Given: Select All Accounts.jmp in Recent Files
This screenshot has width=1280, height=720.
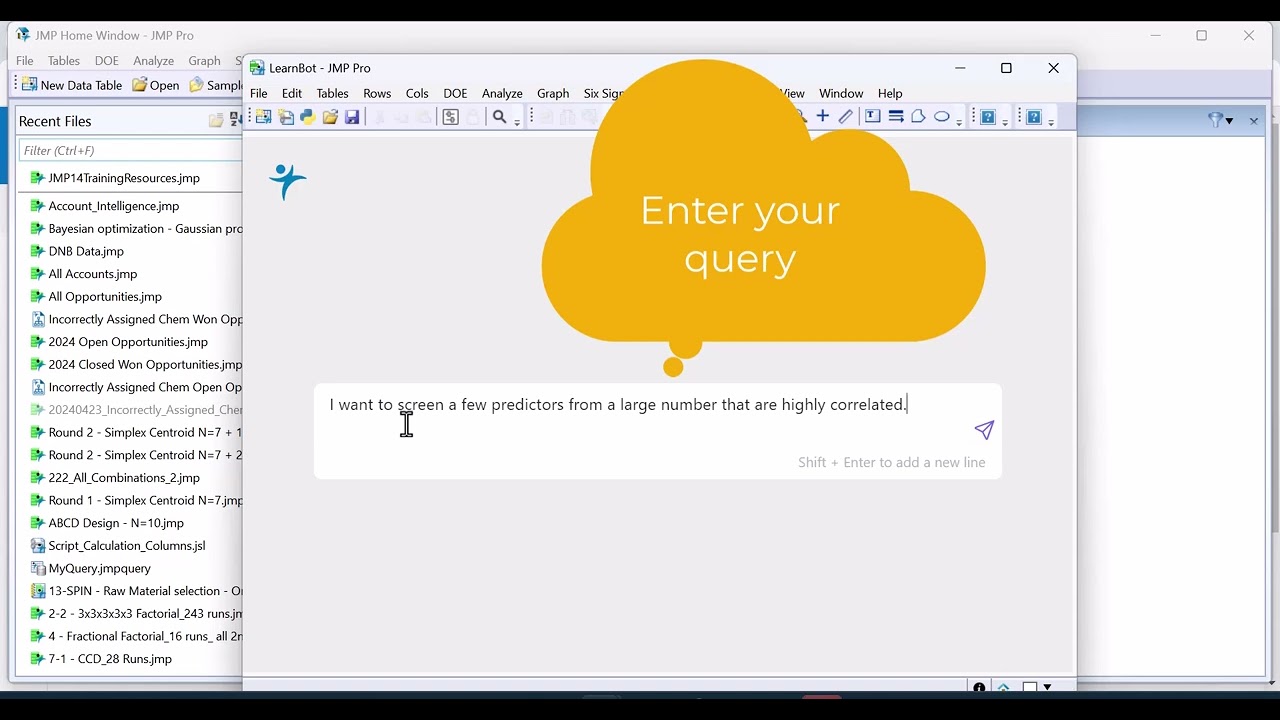Looking at the screenshot, I should (93, 274).
